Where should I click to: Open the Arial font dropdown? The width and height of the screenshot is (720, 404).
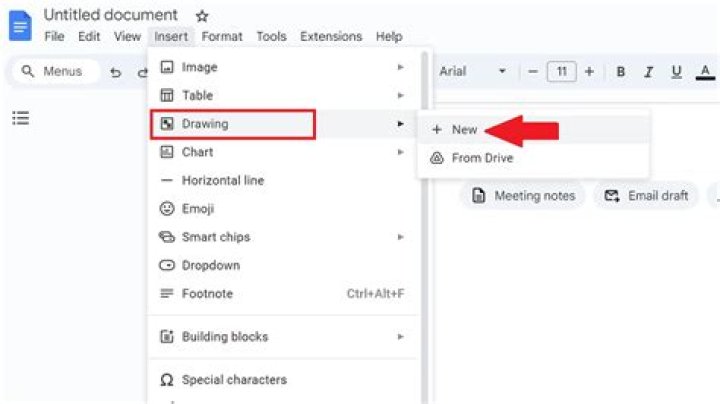[473, 71]
